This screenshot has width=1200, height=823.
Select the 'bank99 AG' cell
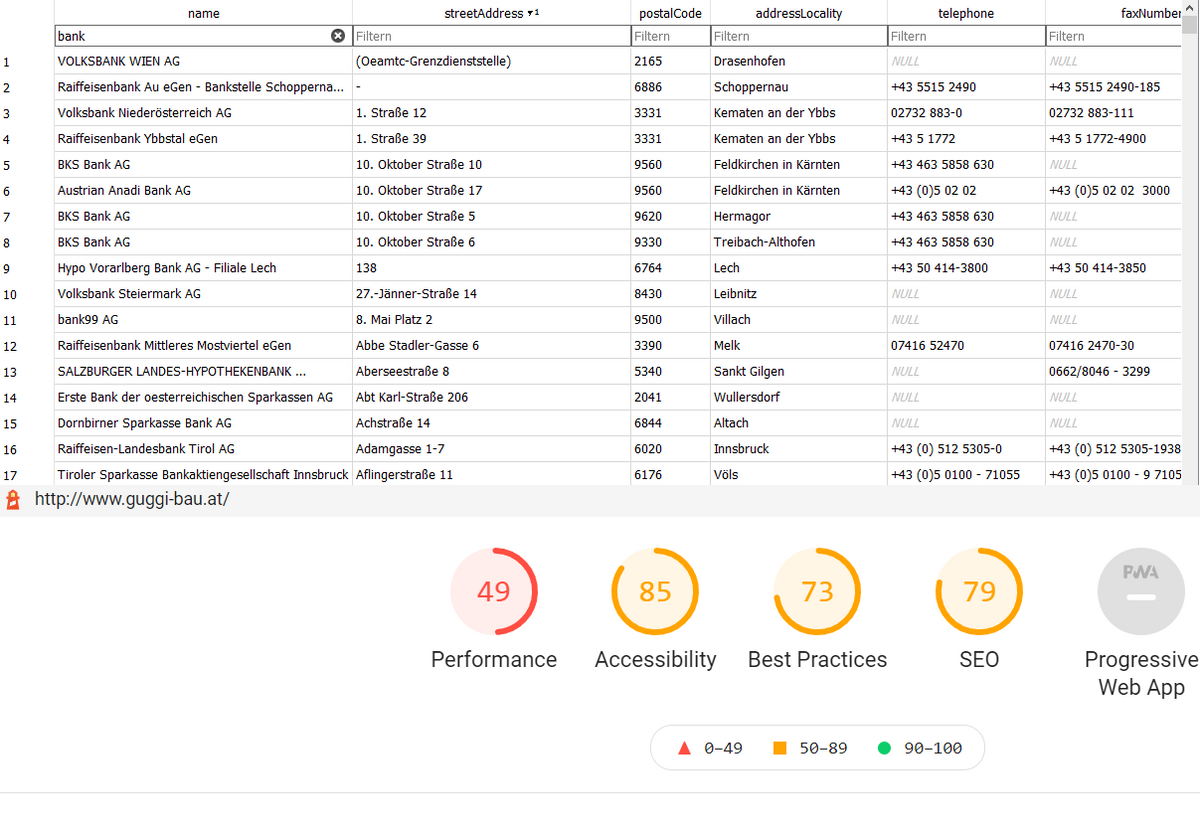point(203,320)
